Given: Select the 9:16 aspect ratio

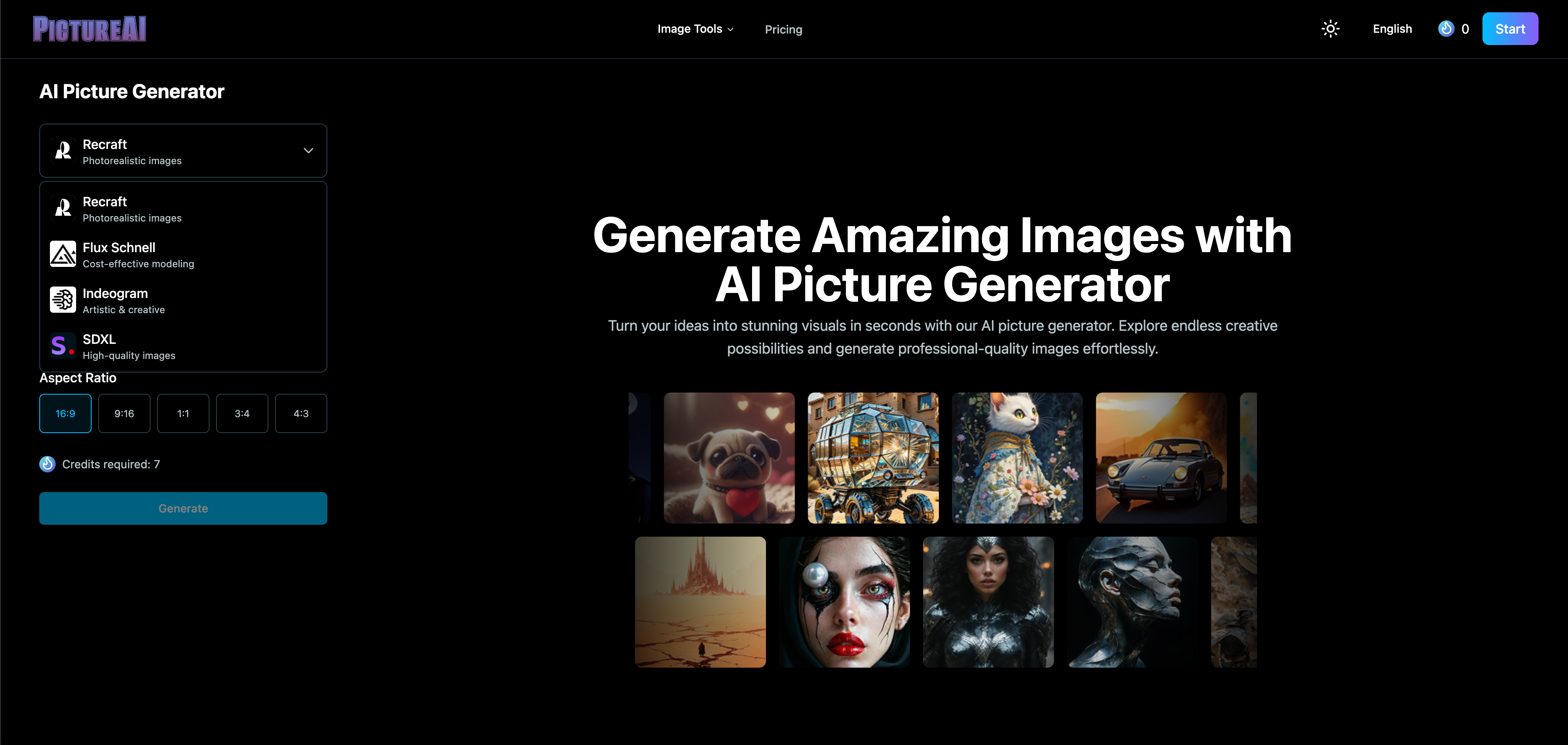Looking at the screenshot, I should (124, 413).
